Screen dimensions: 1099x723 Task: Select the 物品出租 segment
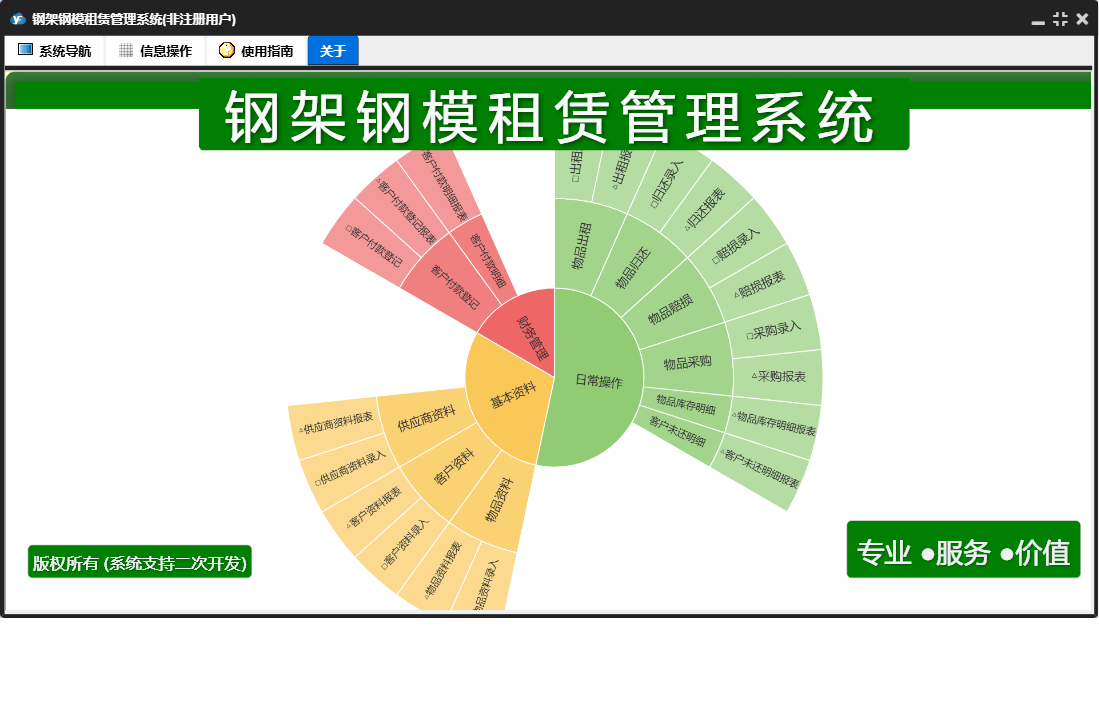point(582,247)
